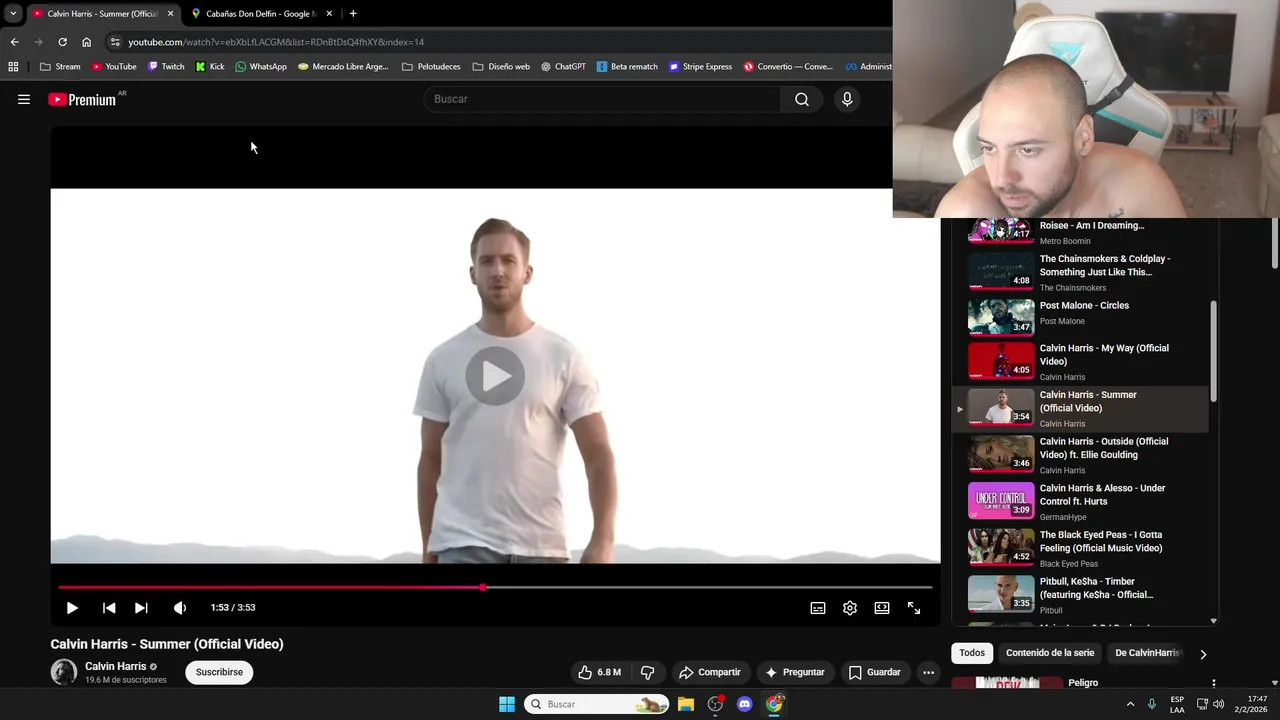Image resolution: width=1280 pixels, height=720 pixels.
Task: Select The Chainsmokers & Coldplay playlist item
Action: (1080, 272)
